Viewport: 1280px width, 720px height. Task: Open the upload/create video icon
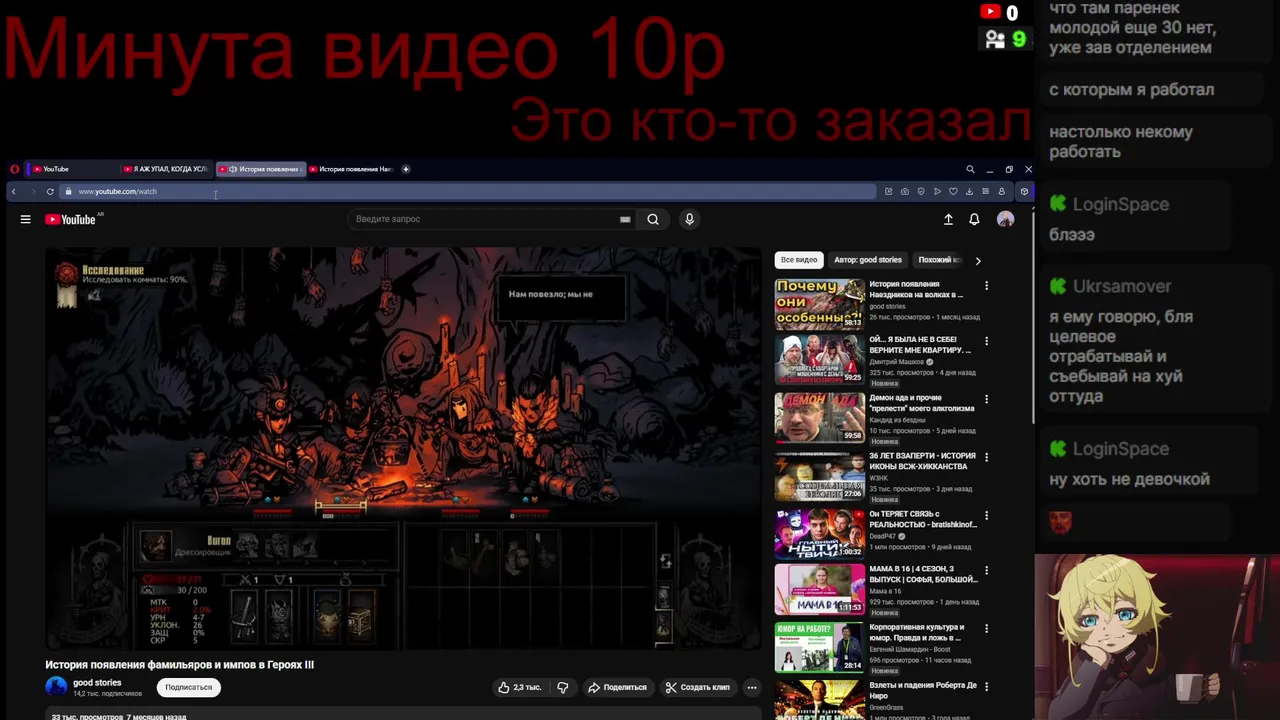tap(948, 219)
